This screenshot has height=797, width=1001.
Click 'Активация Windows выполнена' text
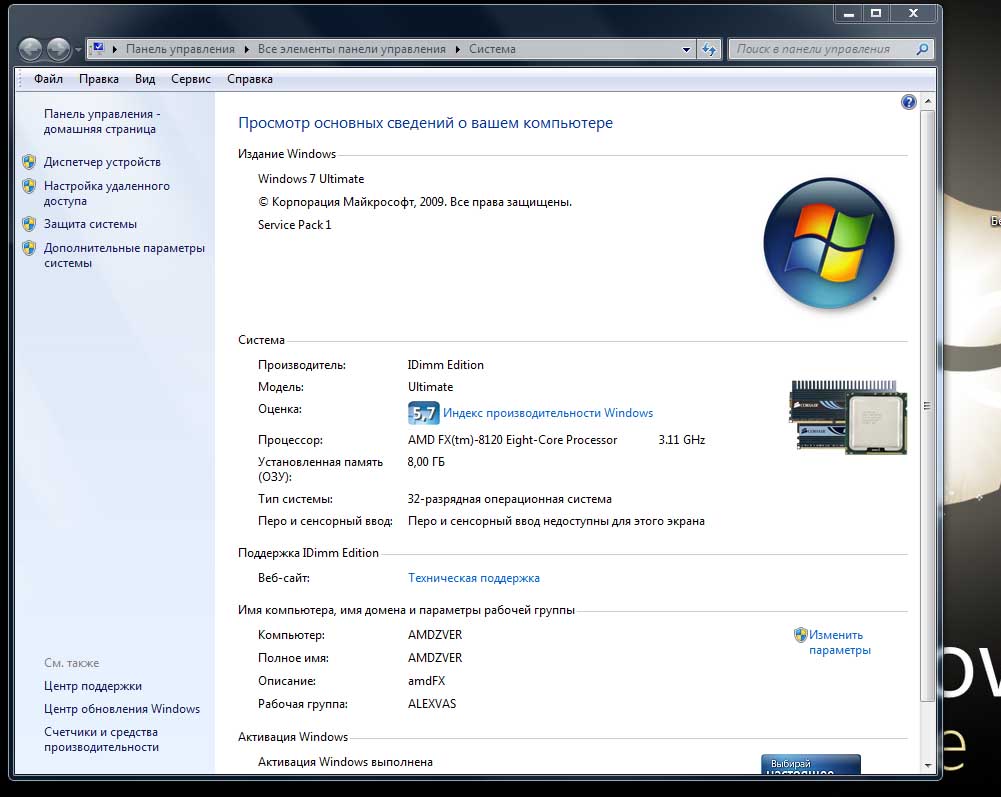click(345, 762)
